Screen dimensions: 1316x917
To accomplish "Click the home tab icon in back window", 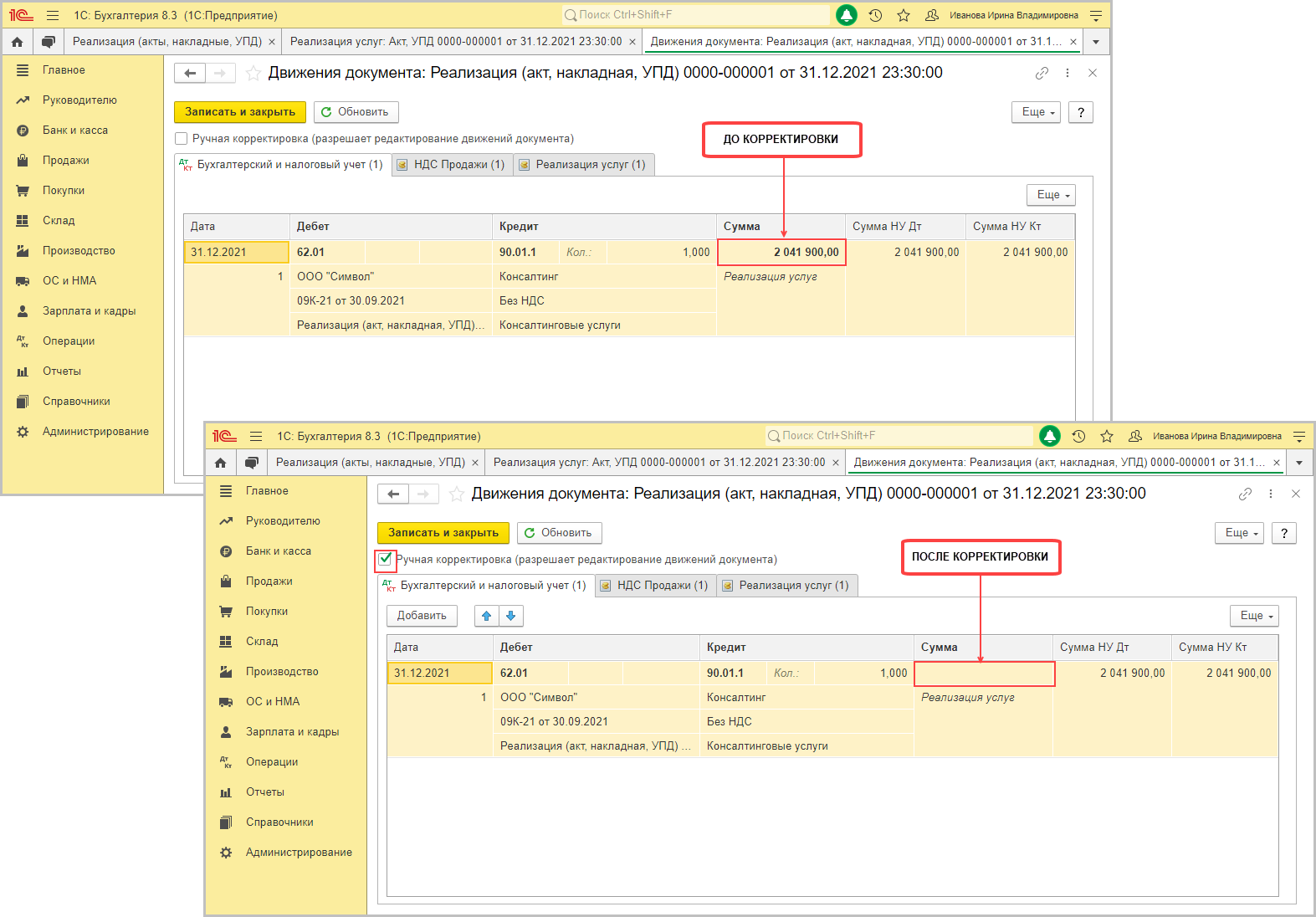I will coord(17,42).
